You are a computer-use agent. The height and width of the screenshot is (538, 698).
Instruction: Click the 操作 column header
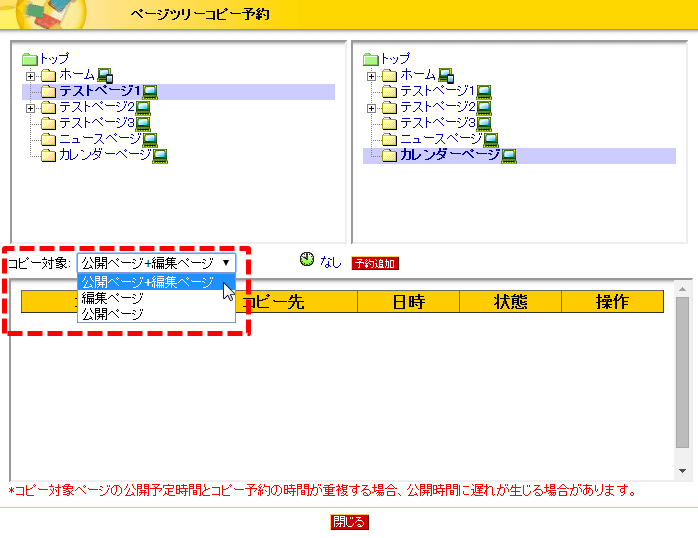click(613, 302)
